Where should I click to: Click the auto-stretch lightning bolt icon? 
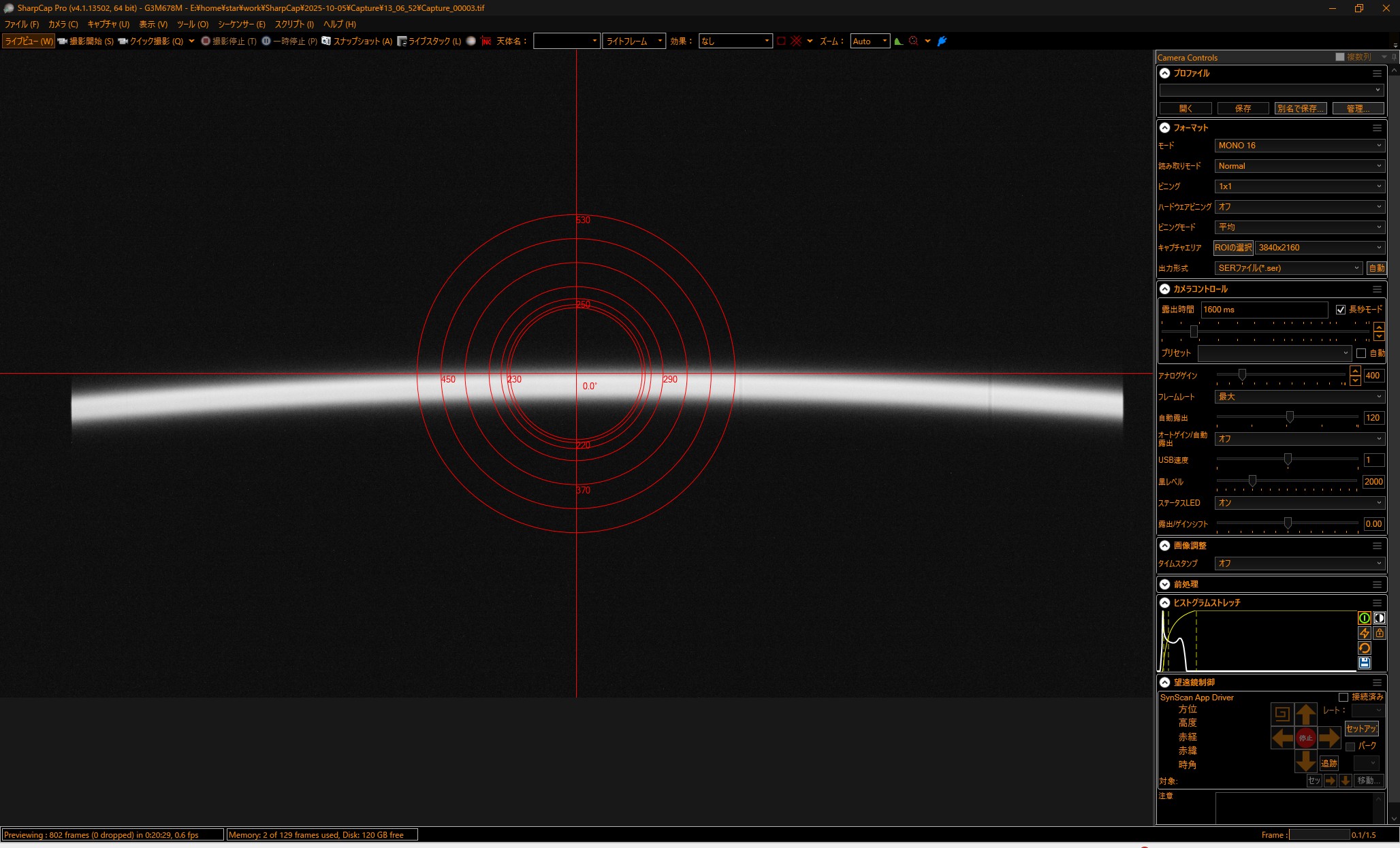(x=1364, y=633)
